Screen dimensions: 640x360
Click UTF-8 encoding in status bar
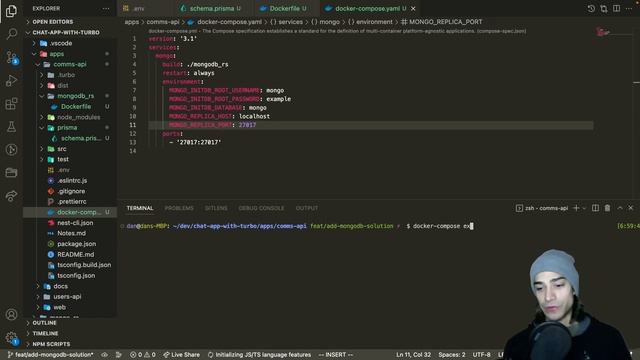click(481, 355)
